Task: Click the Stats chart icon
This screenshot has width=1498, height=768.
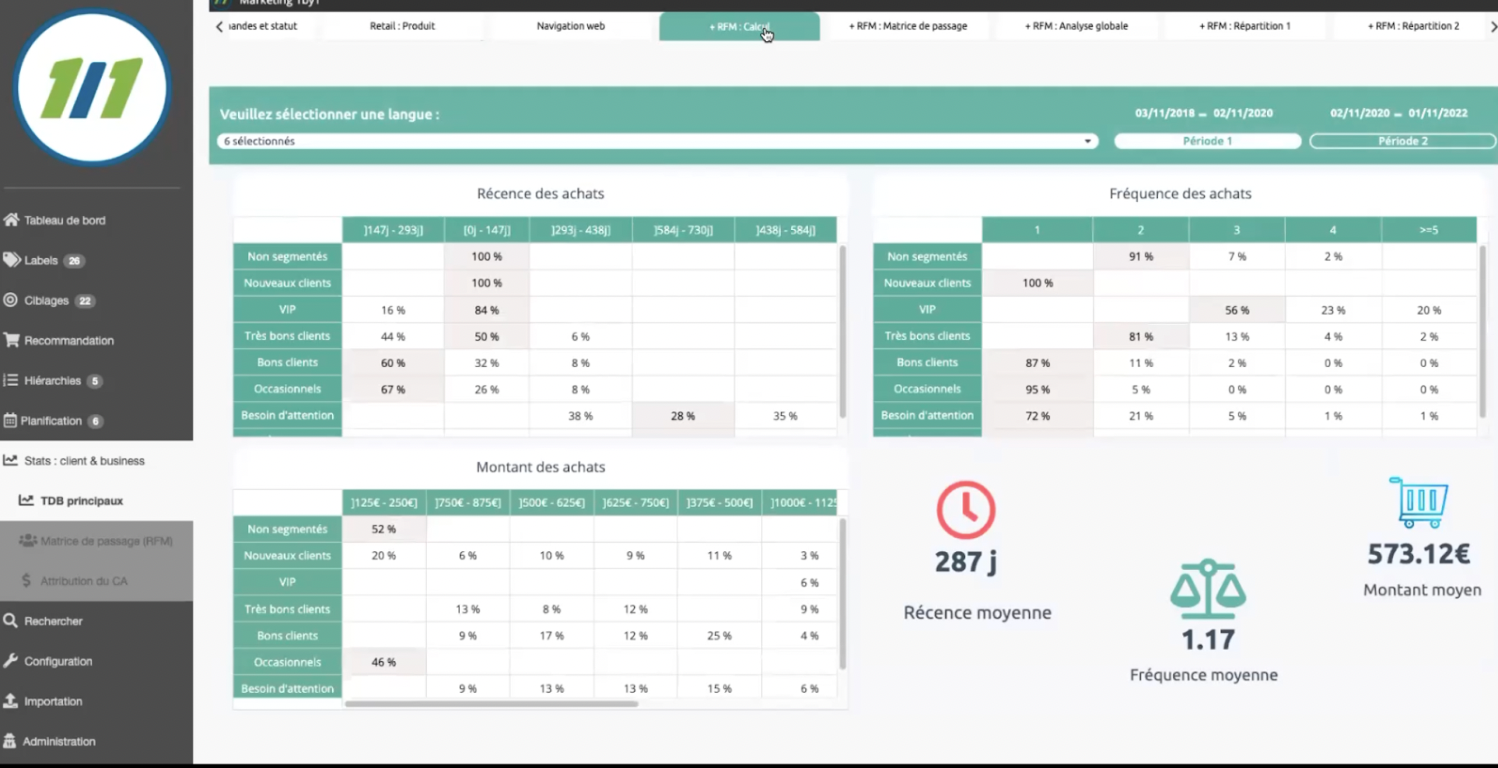Action: (x=11, y=461)
